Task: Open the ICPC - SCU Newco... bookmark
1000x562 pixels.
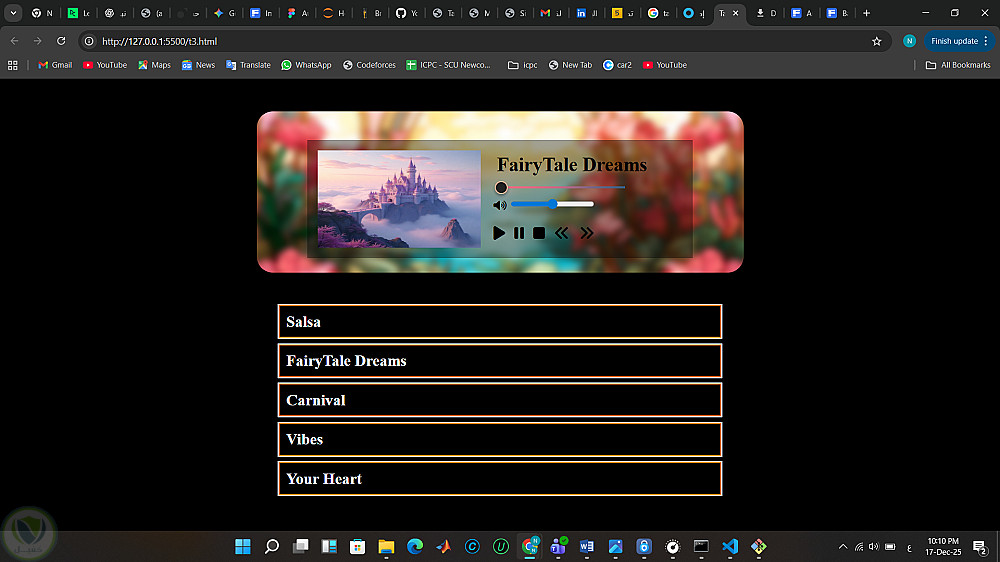Action: click(x=448, y=65)
